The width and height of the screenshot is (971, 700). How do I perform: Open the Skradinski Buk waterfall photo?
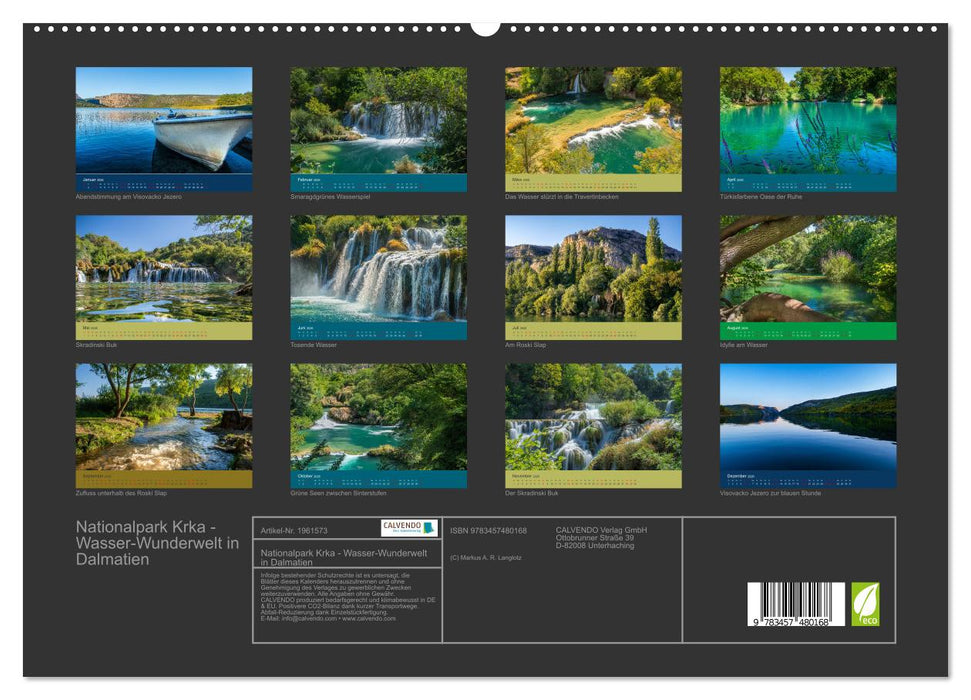click(160, 270)
